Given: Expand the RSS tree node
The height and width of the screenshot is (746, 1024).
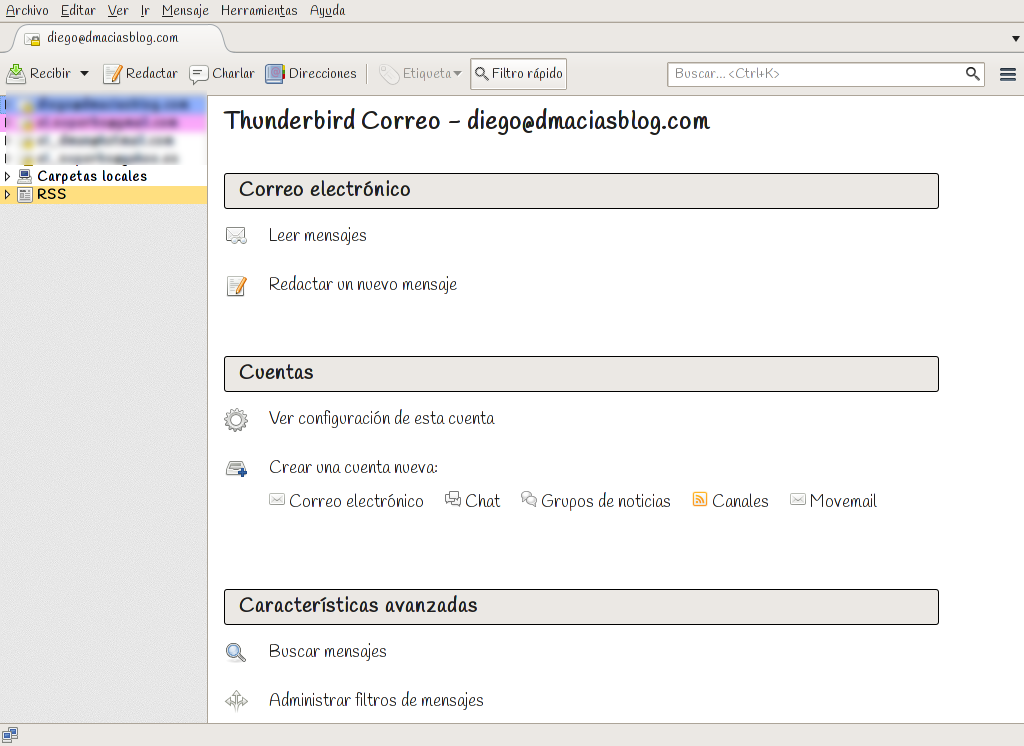Looking at the screenshot, I should pyautogui.click(x=7, y=195).
